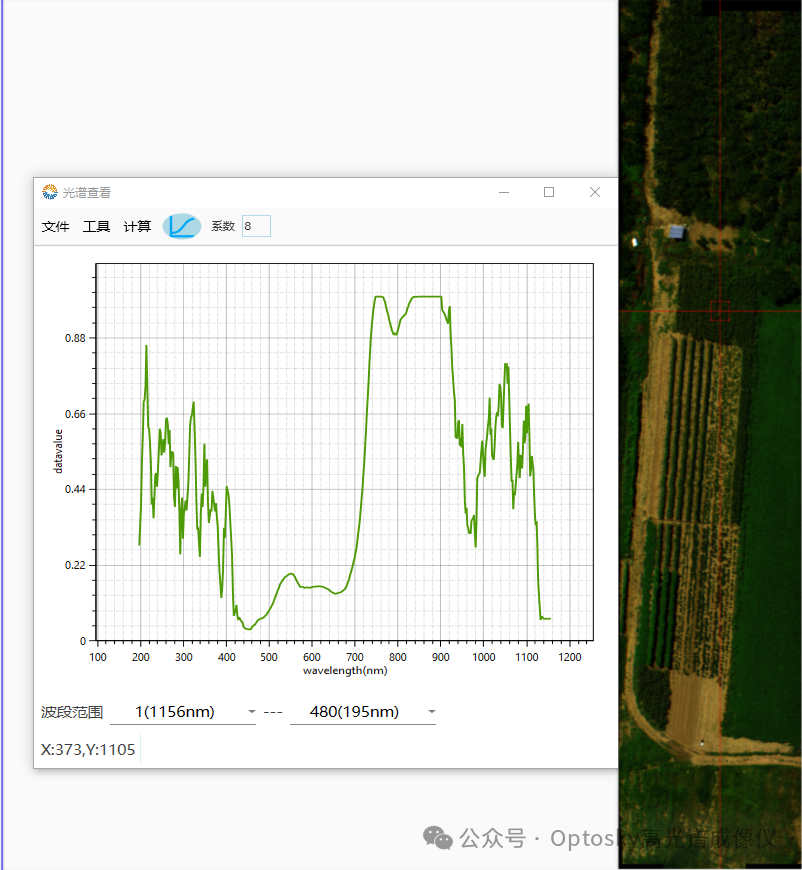Click the datavalue vertical axis label
This screenshot has width=802, height=870.
pyautogui.click(x=59, y=451)
